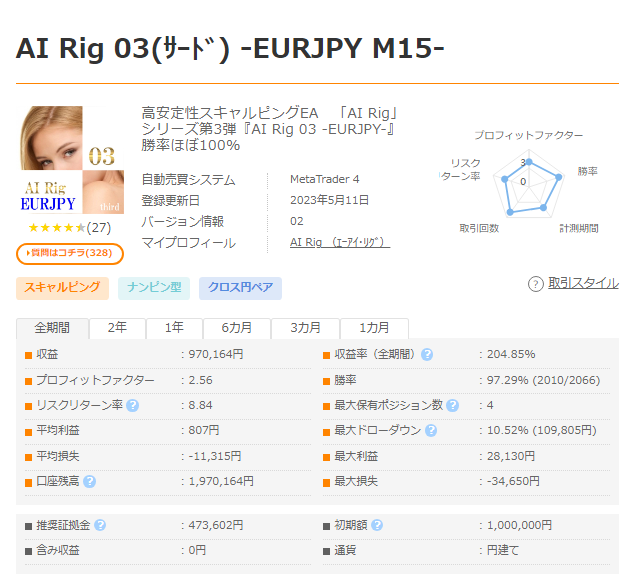638x581 pixels.
Task: Click the 平均利益 value 807円
Action: click(x=203, y=430)
